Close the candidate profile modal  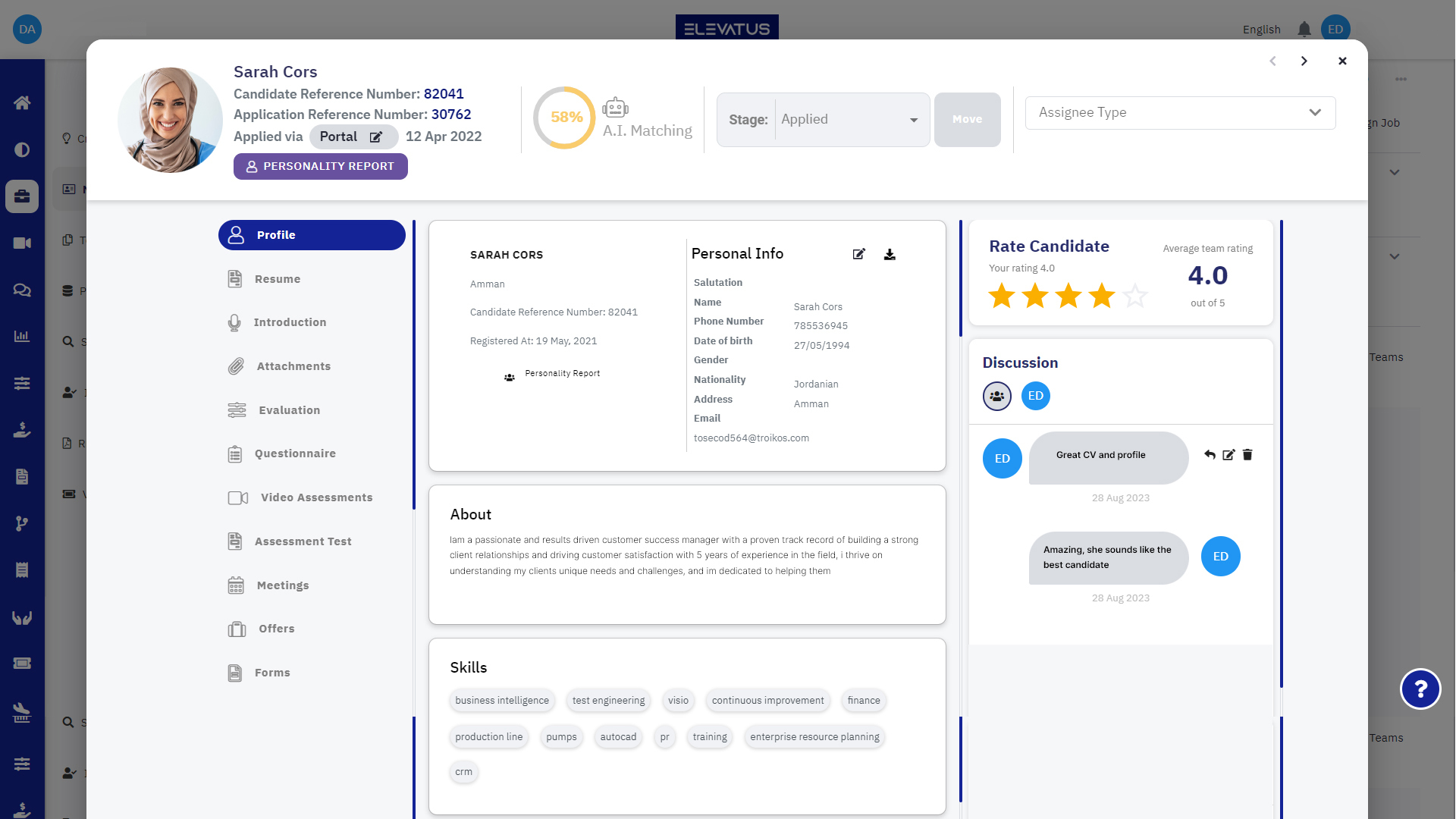(1342, 61)
